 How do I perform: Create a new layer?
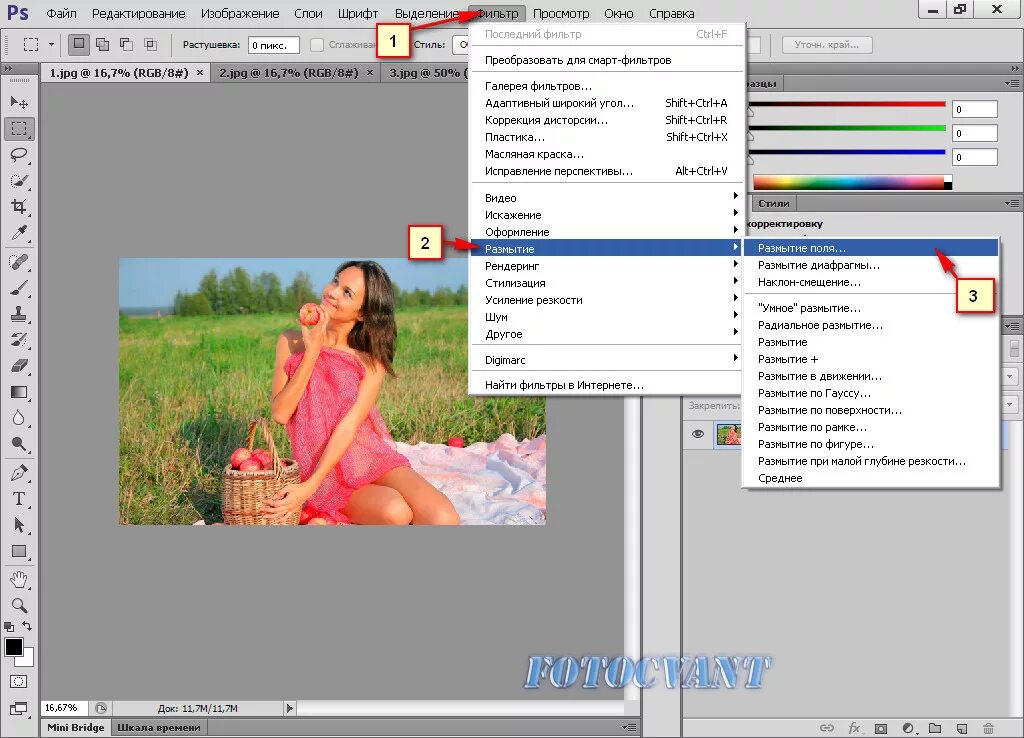(x=962, y=728)
